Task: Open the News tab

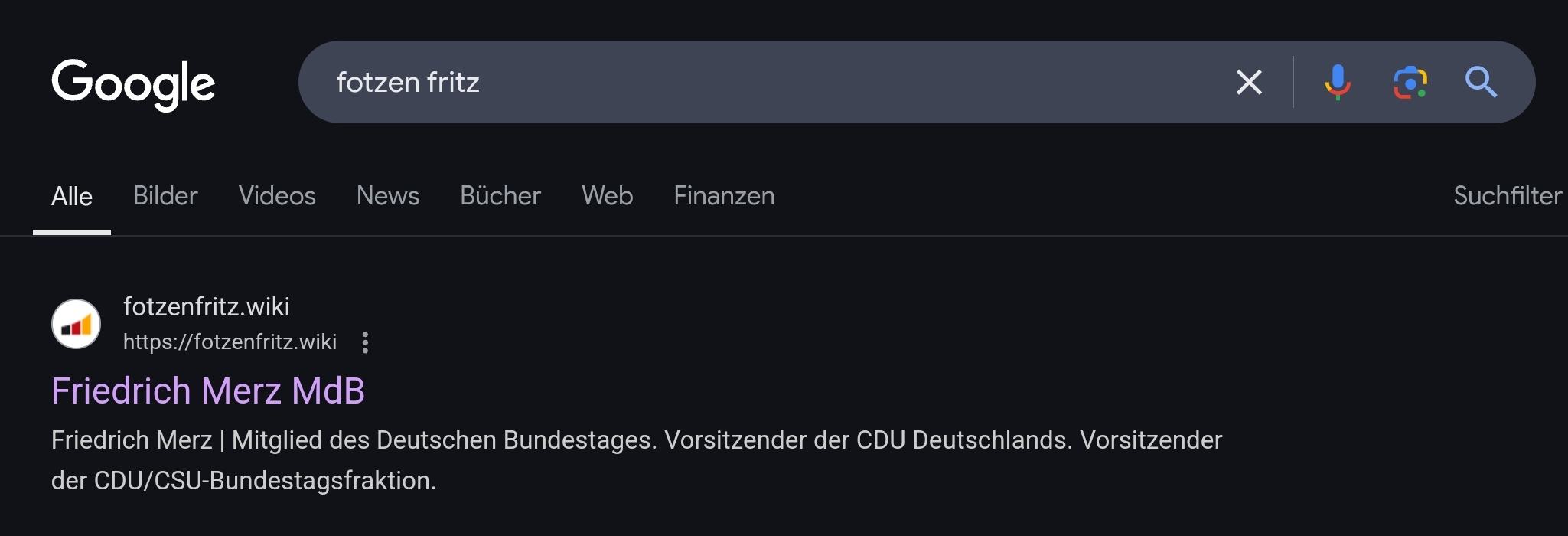Action: point(388,196)
